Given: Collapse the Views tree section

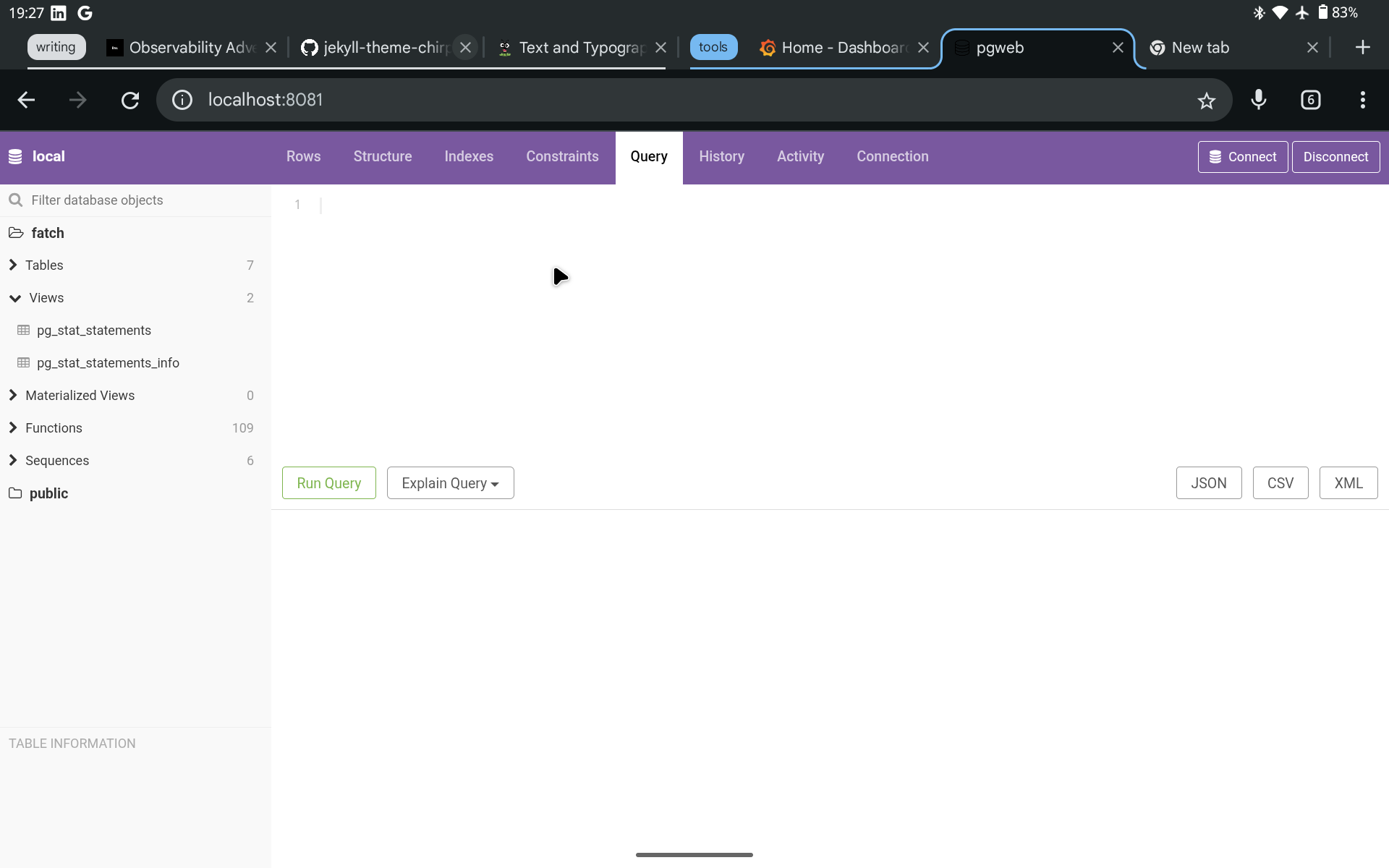Looking at the screenshot, I should coord(14,298).
